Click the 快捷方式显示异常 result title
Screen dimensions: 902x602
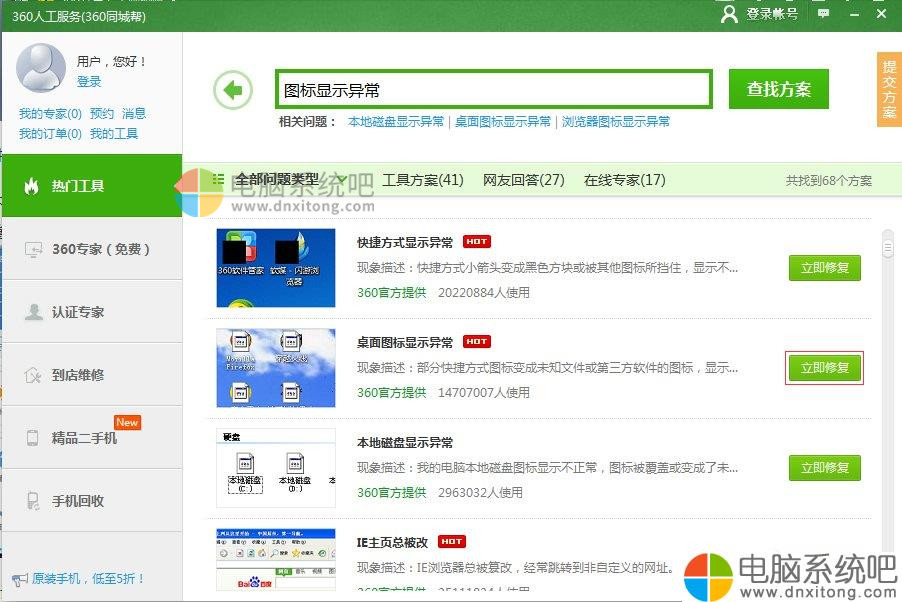[x=405, y=242]
